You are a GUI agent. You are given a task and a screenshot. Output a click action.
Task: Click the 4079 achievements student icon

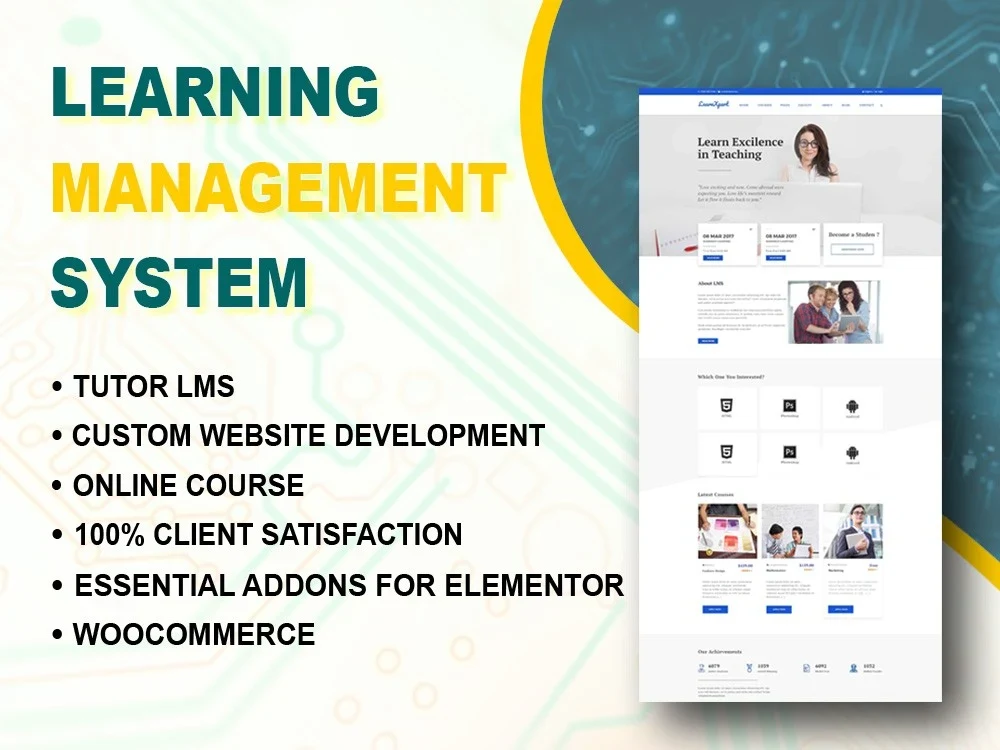(702, 668)
